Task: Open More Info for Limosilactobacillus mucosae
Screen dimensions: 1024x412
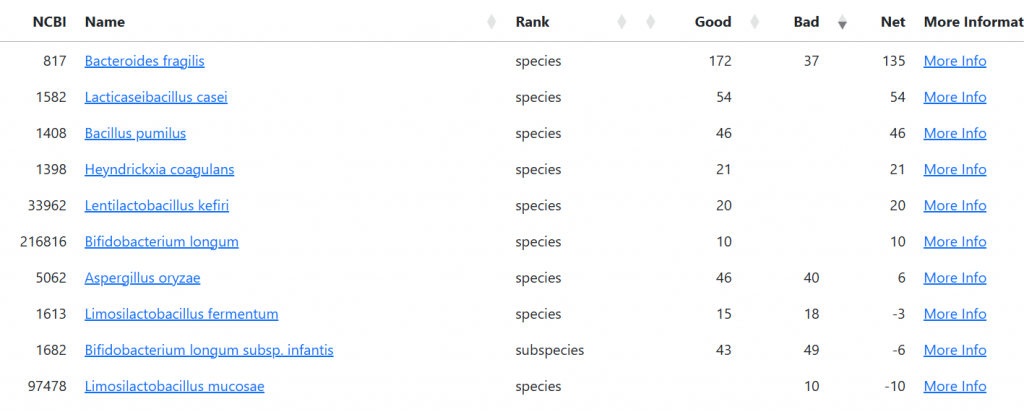Action: [x=955, y=387]
